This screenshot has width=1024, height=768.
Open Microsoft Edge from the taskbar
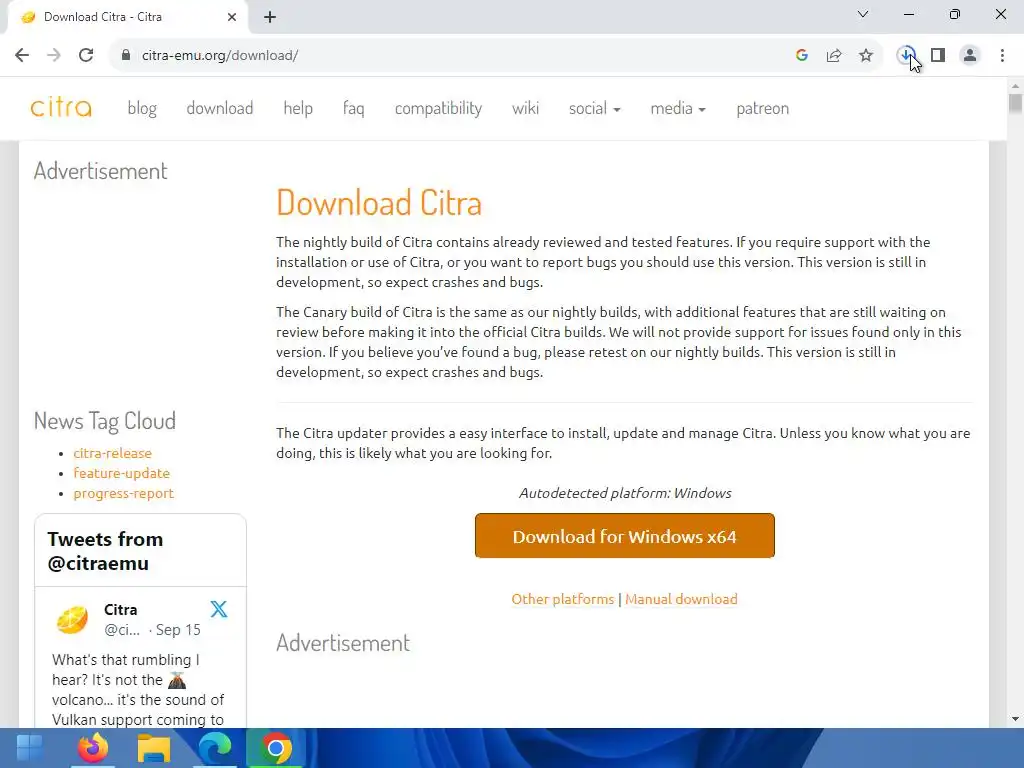[x=215, y=748]
